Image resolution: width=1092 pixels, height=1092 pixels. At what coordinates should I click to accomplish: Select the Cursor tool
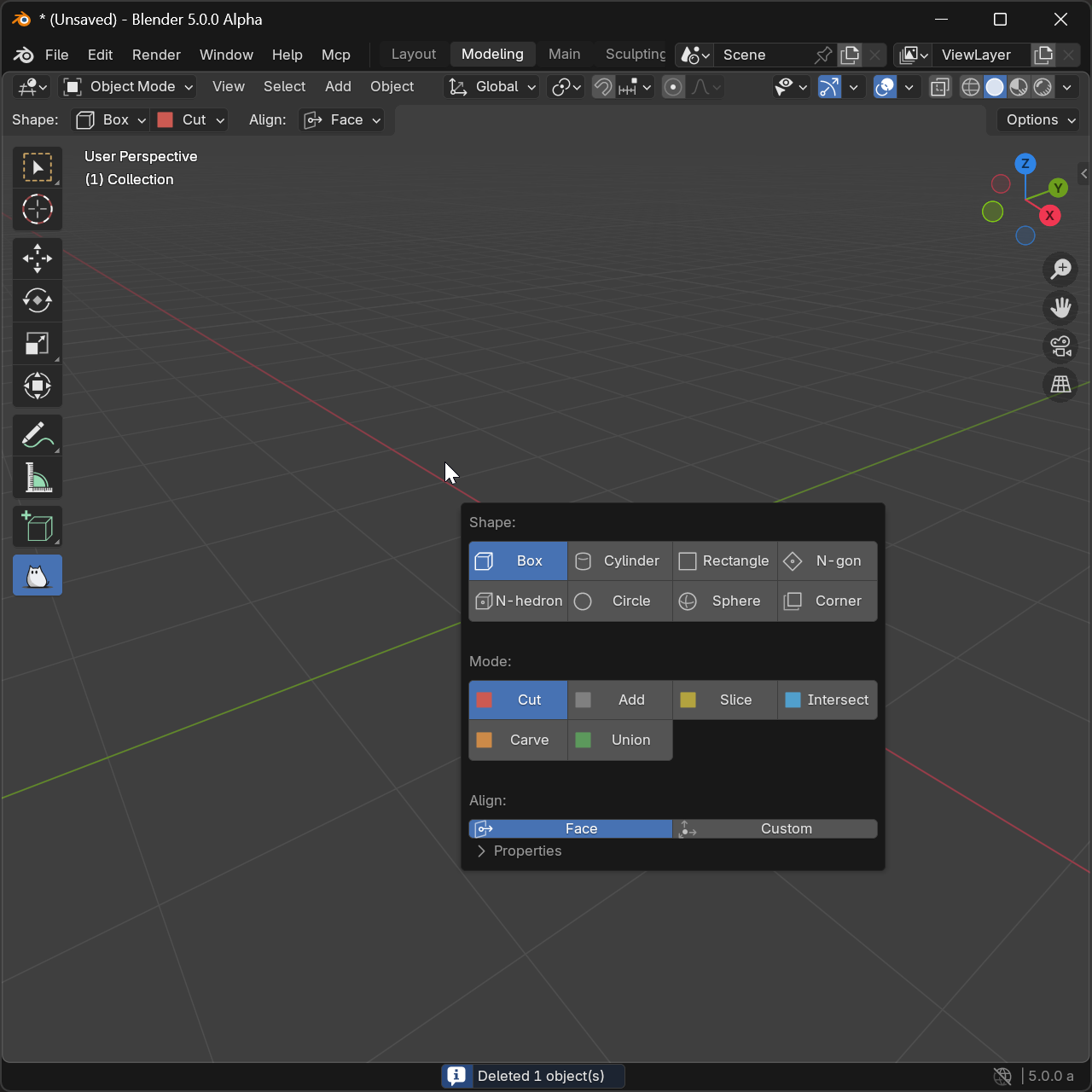[x=37, y=209]
